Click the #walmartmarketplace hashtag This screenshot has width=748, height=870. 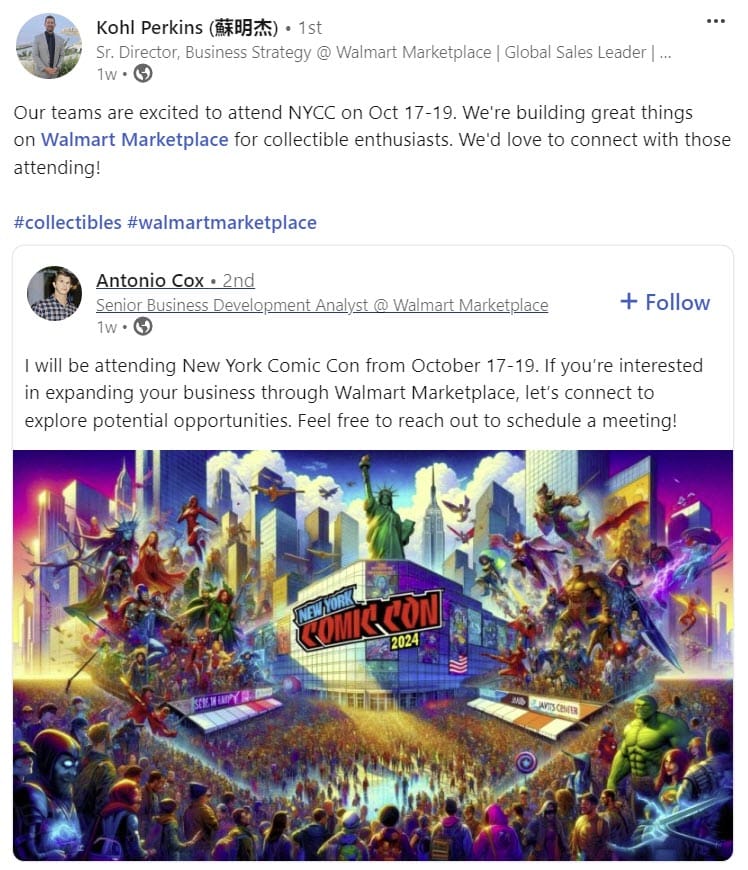[222, 223]
